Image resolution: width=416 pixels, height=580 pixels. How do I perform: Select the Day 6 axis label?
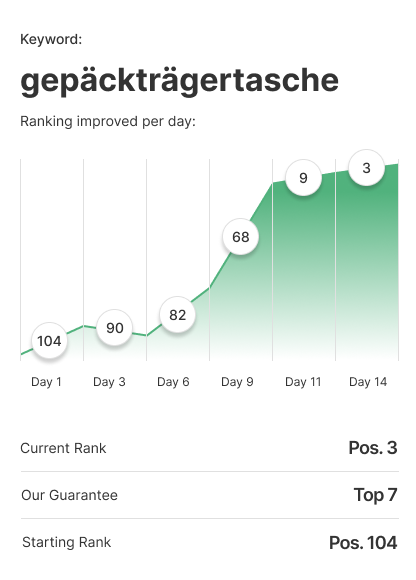173,382
